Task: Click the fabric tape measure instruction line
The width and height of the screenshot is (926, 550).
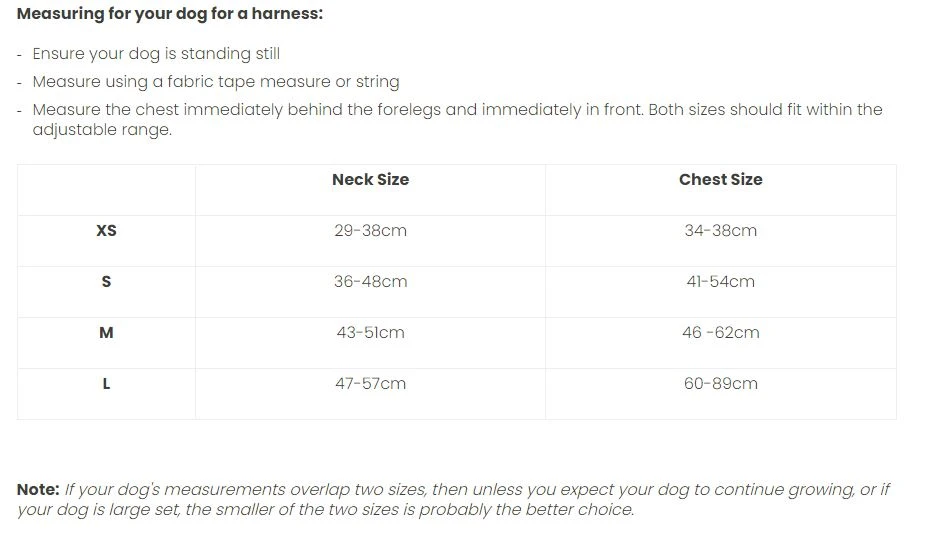Action: tap(215, 82)
